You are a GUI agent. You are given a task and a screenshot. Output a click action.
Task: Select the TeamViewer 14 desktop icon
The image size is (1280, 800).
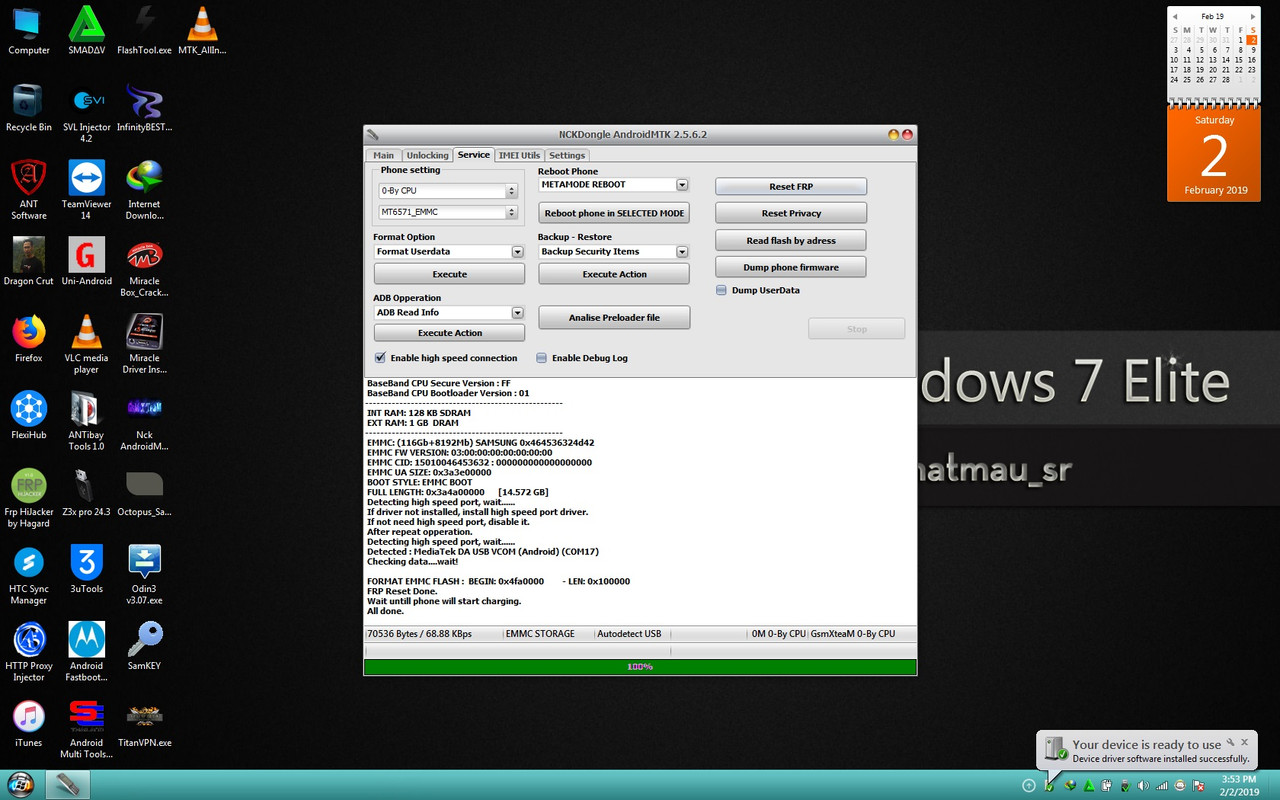[x=86, y=190]
